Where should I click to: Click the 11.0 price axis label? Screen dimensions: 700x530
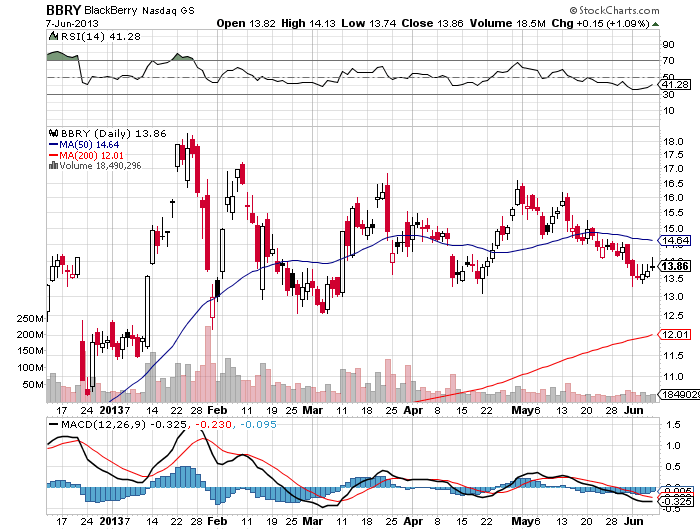[x=673, y=377]
